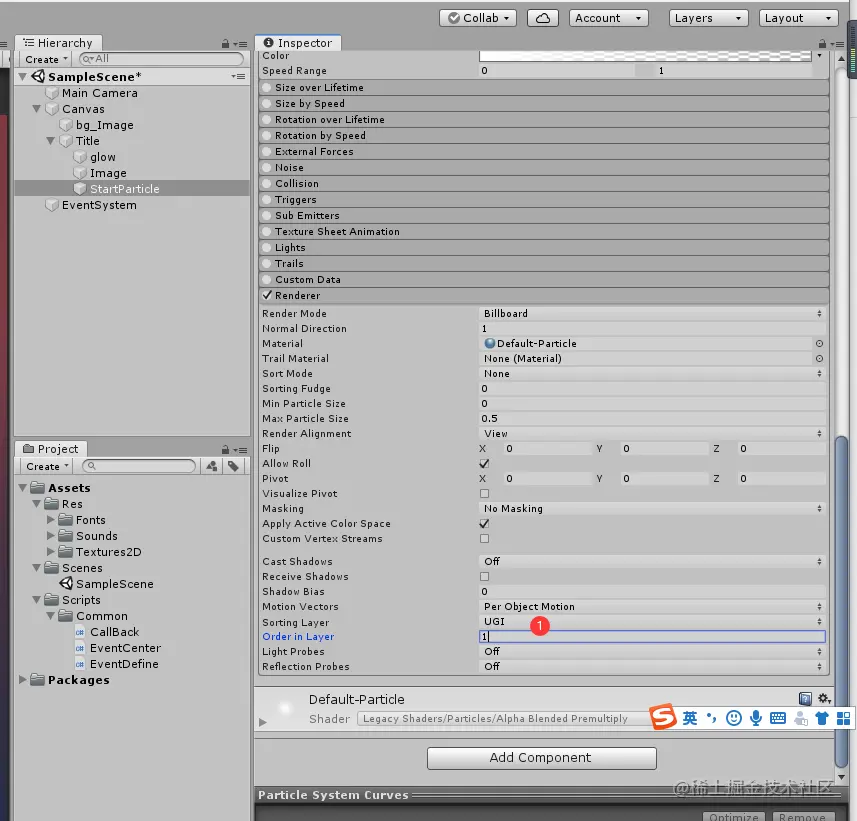This screenshot has height=821, width=857.
Task: Select the CallBack script icon
Action: (80, 632)
